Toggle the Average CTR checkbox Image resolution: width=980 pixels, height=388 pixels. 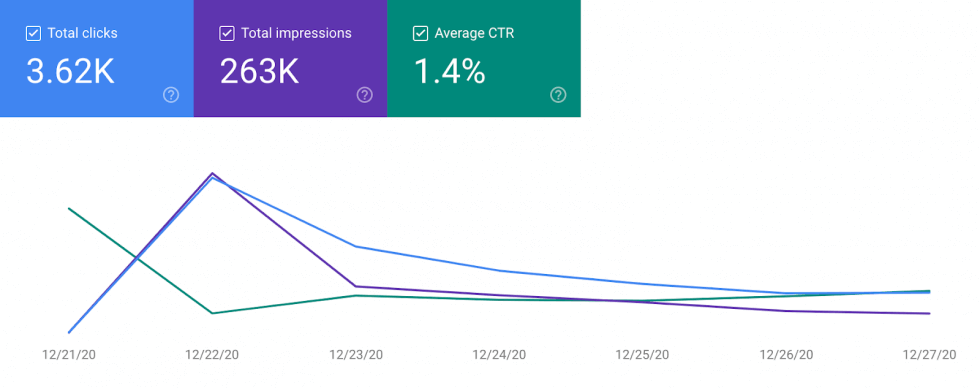pos(421,33)
